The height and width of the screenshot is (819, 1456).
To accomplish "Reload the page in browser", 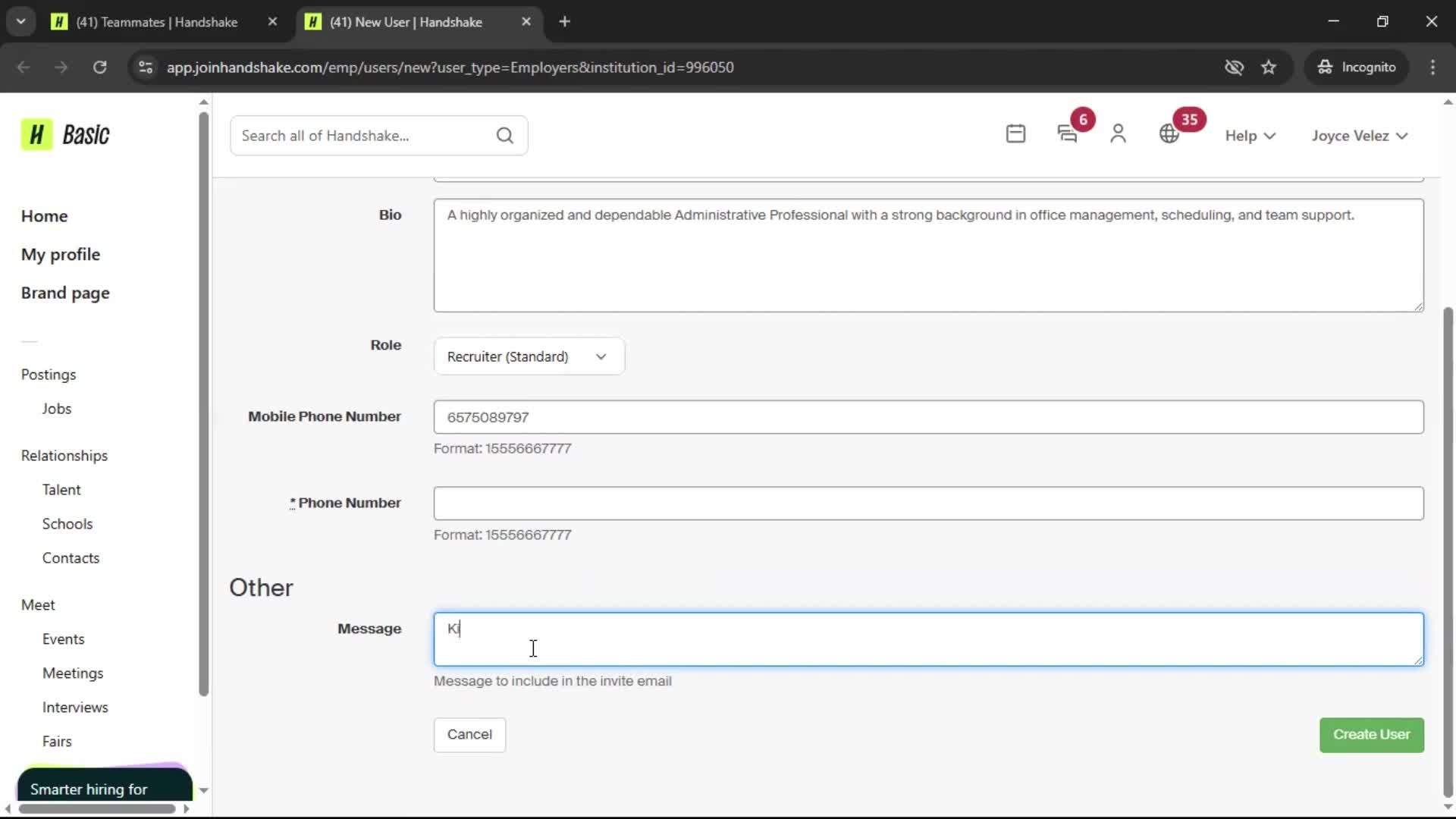I will [x=99, y=67].
